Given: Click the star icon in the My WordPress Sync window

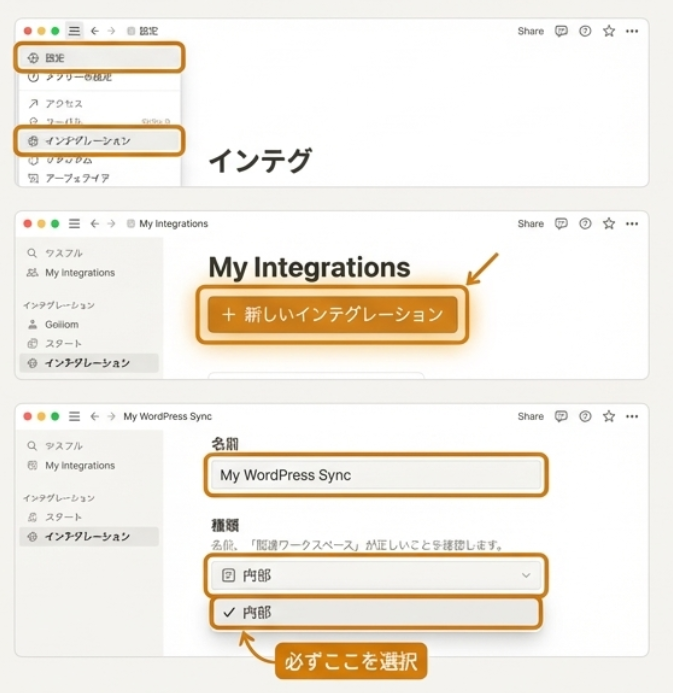Looking at the screenshot, I should pos(609,416).
